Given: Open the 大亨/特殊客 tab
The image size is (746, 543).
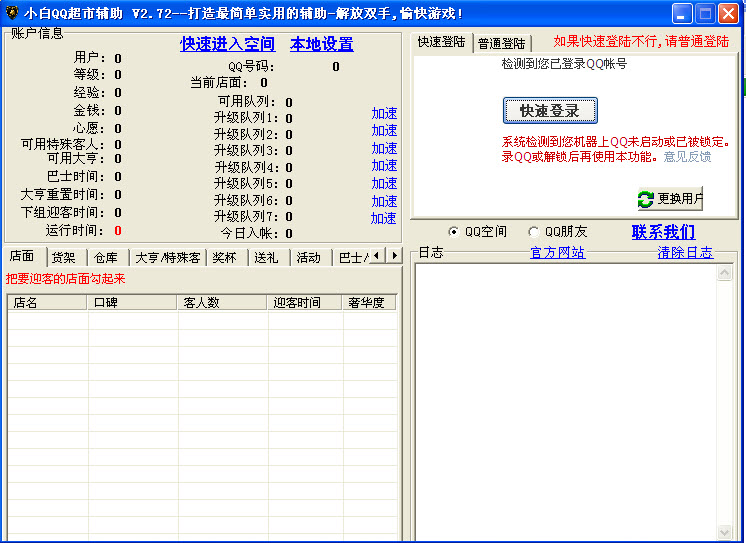Looking at the screenshot, I should [167, 257].
